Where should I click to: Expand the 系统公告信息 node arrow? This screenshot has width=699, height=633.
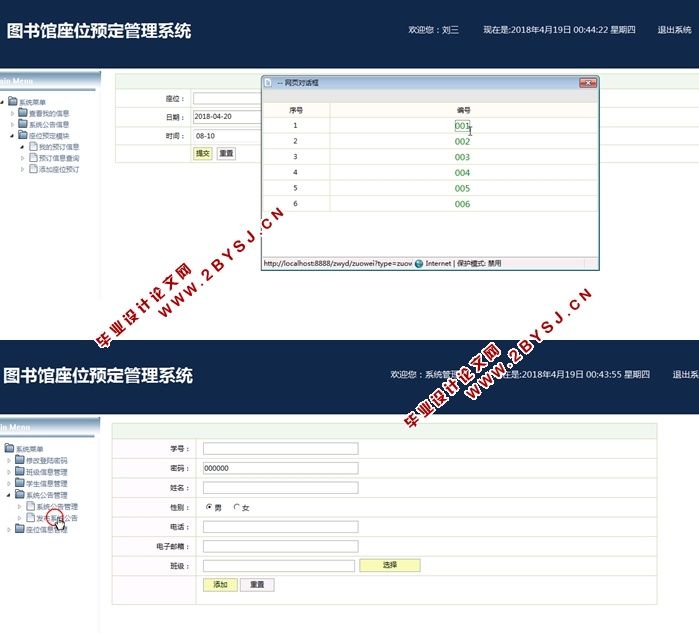point(12,124)
